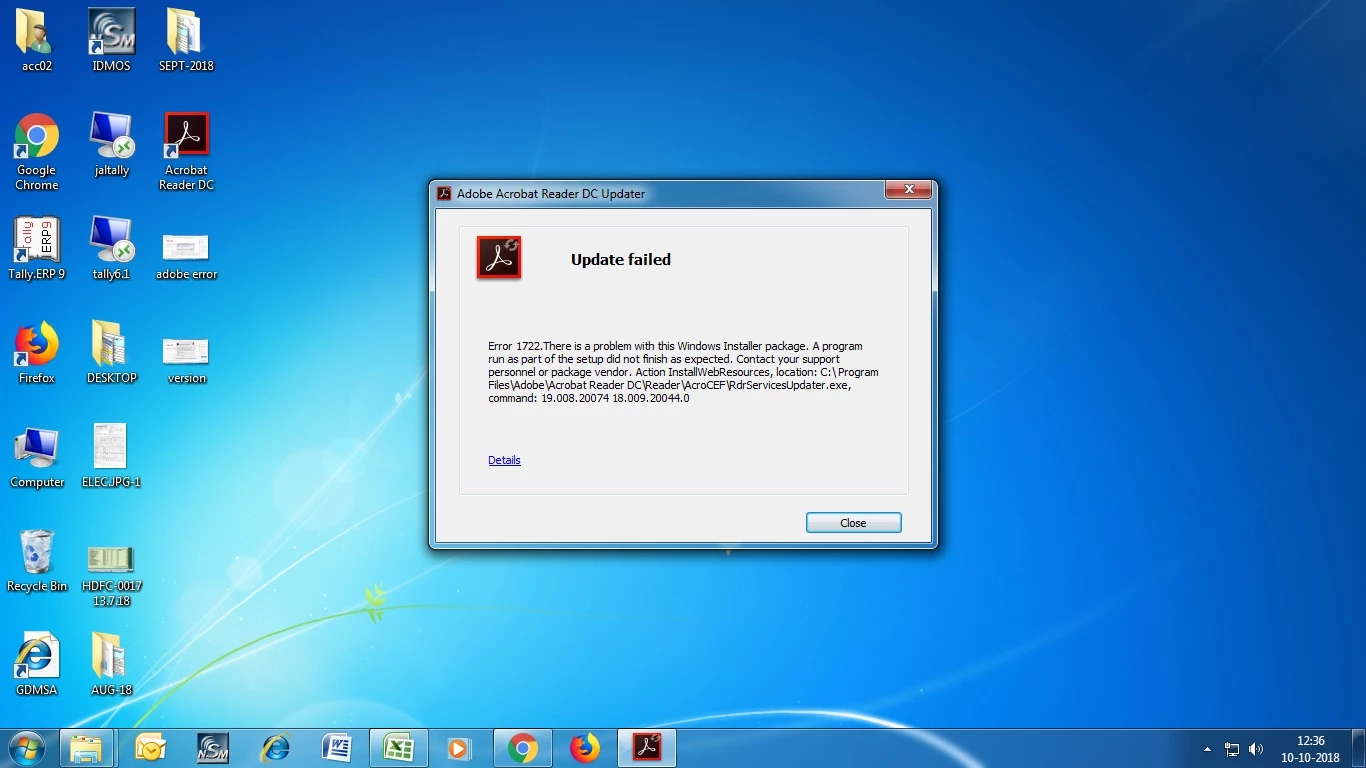Open the network status tray icon

1232,749
